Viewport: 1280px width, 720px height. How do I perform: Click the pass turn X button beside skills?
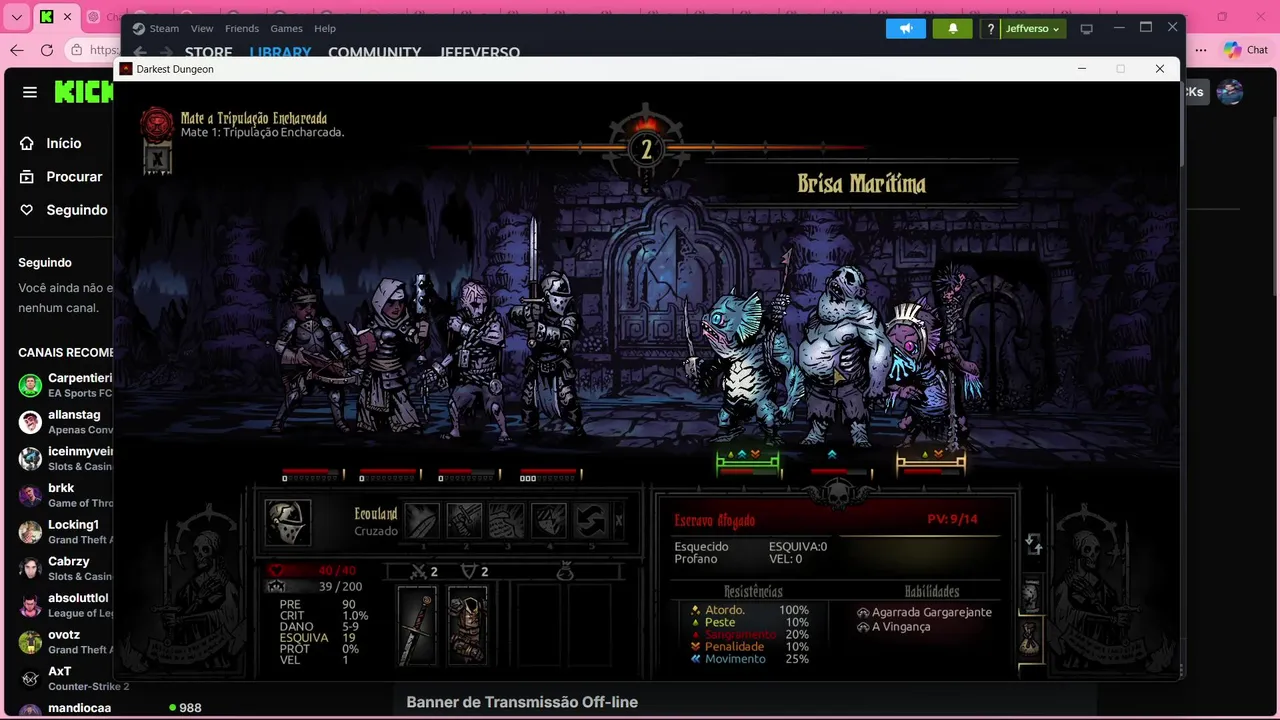(619, 521)
